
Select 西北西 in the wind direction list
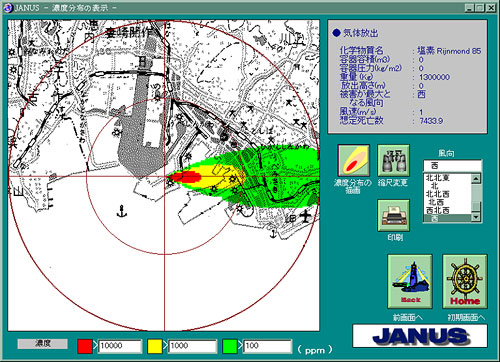coord(438,210)
